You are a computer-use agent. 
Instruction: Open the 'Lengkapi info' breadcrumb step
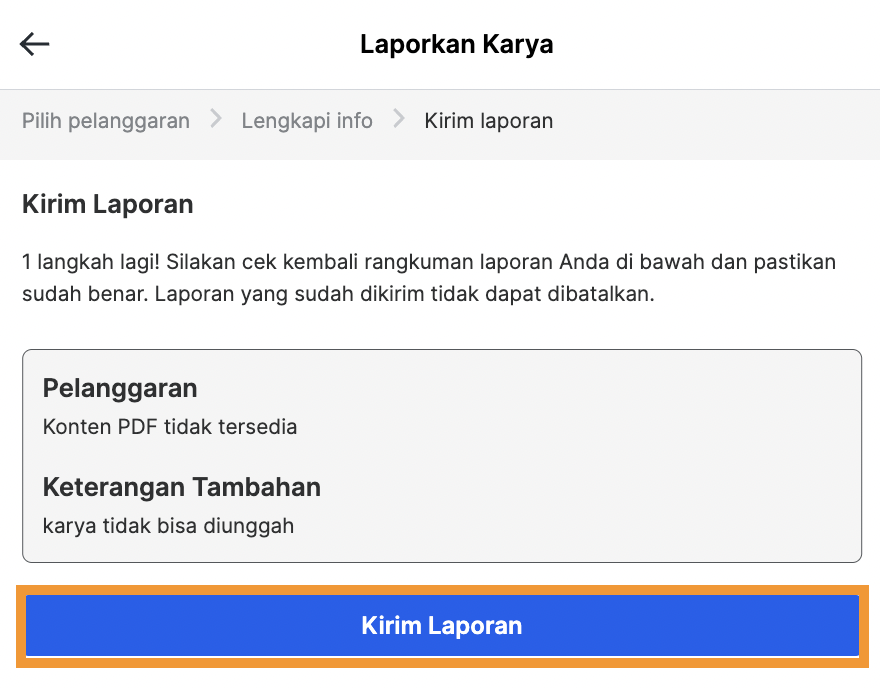tap(307, 121)
